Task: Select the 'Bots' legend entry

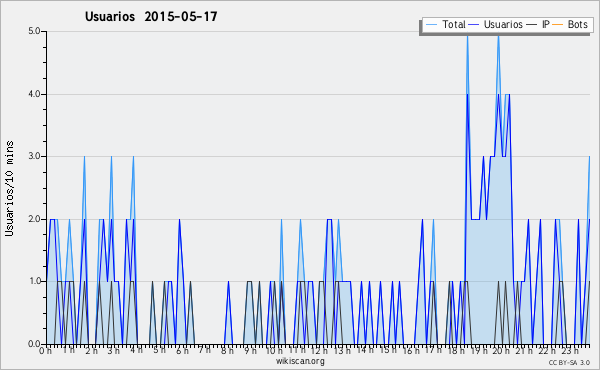Action: [x=577, y=24]
